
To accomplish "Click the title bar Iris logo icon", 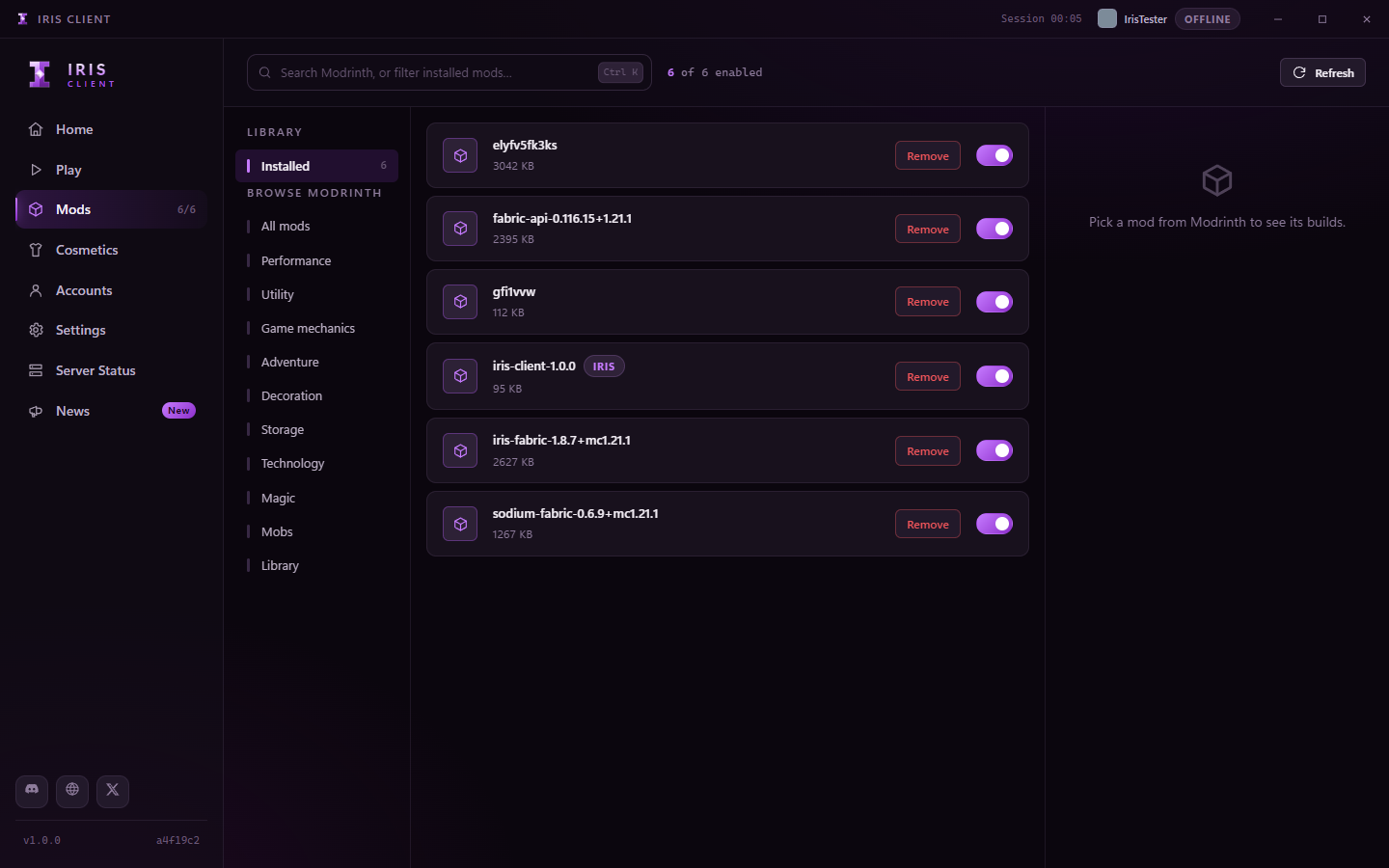I will point(22,18).
